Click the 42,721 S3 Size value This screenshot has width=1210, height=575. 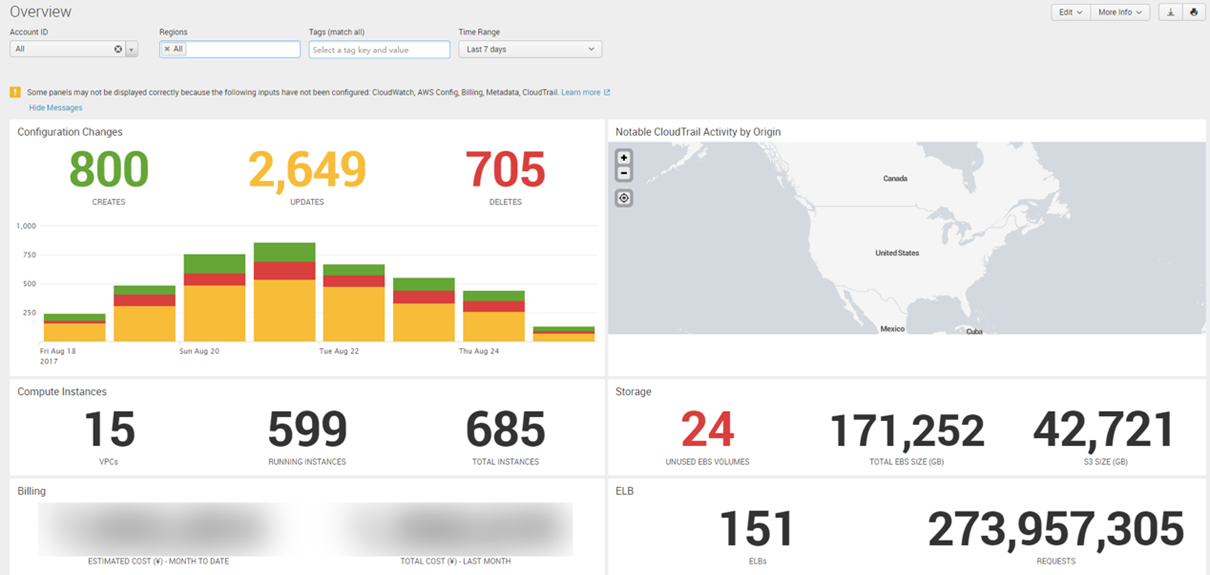1104,430
